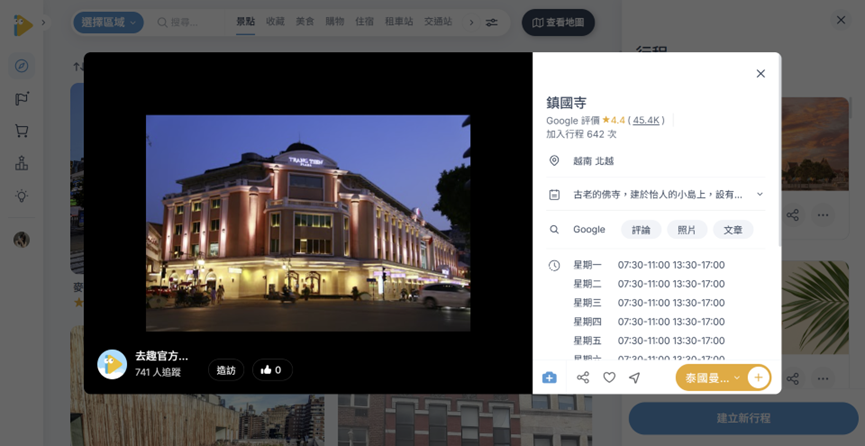
Task: Click the app logo icon in the sidebar
Action: pos(22,25)
